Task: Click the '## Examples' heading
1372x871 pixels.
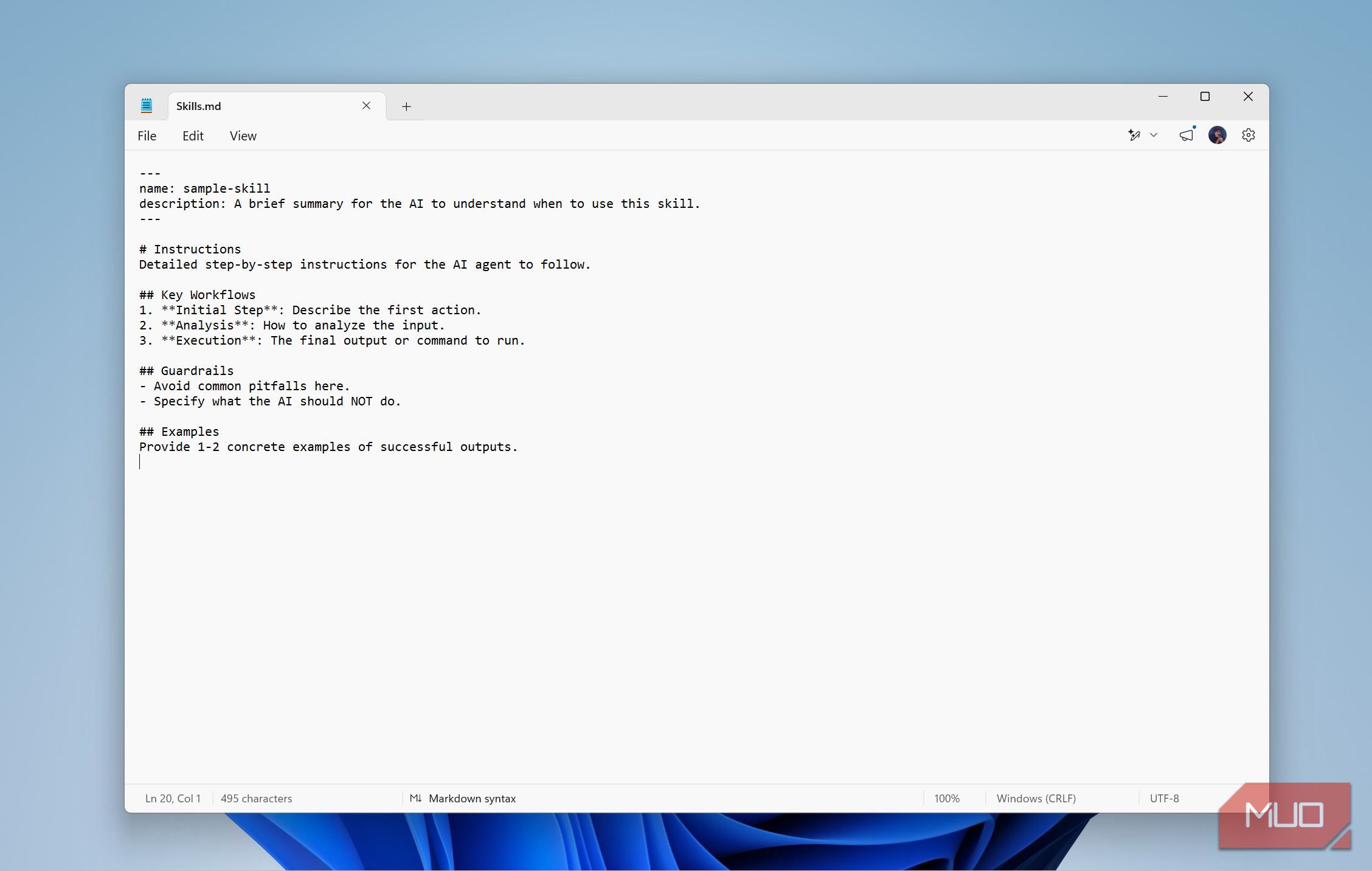Action: pyautogui.click(x=179, y=432)
